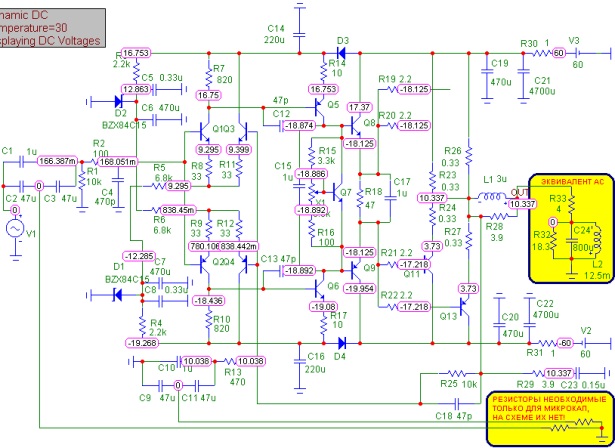
Task: Select the D2 BZX84C15 zener diode symbol
Action: [119, 102]
